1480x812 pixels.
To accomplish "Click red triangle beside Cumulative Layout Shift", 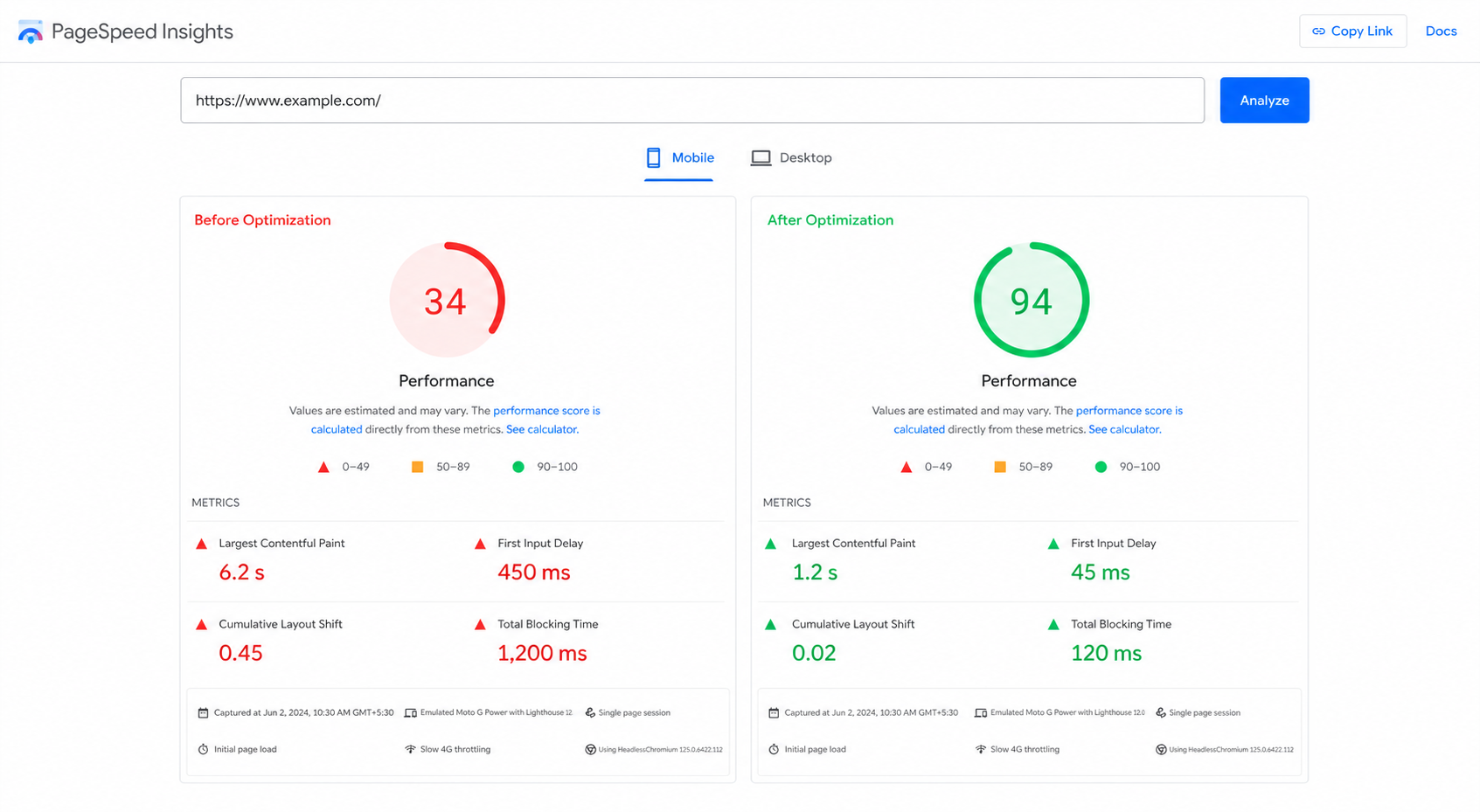I will coord(202,625).
